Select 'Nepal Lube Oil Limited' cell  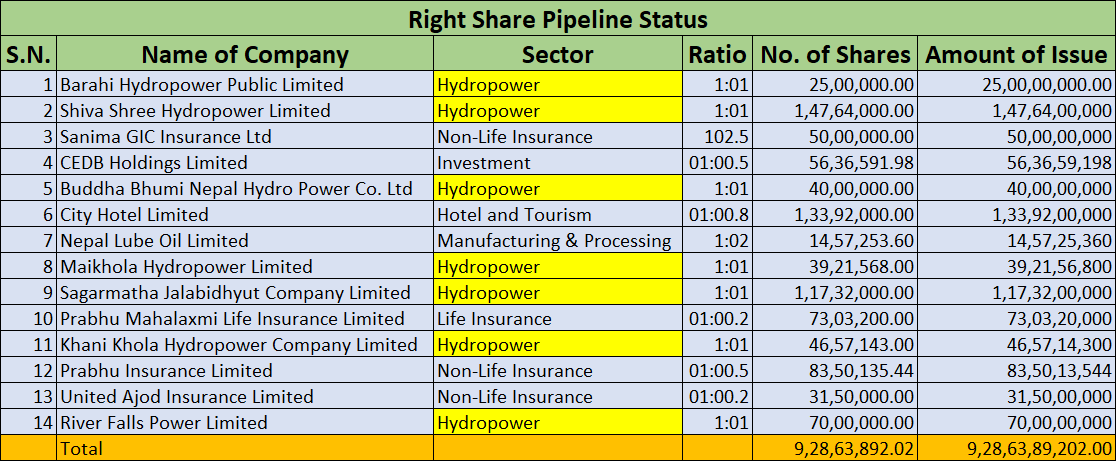point(245,241)
